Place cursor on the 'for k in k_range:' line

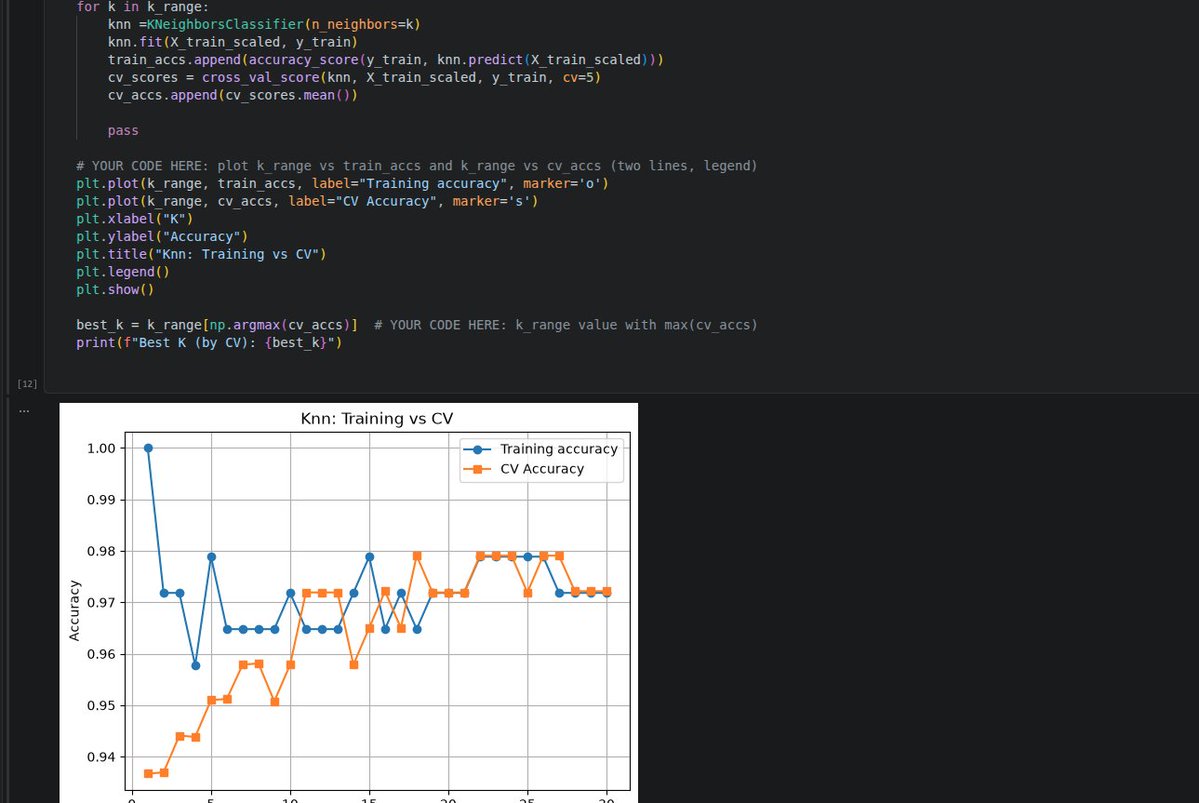pyautogui.click(x=143, y=7)
